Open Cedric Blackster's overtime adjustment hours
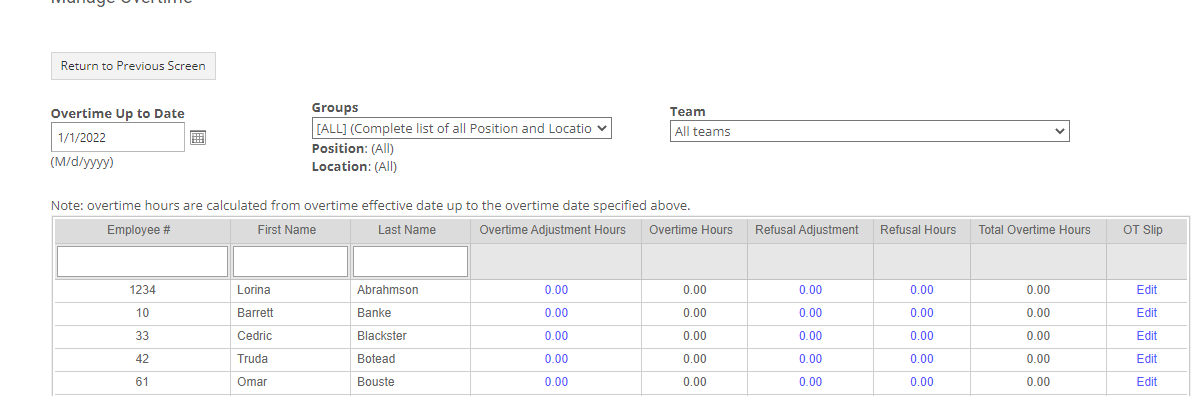 pyautogui.click(x=557, y=336)
